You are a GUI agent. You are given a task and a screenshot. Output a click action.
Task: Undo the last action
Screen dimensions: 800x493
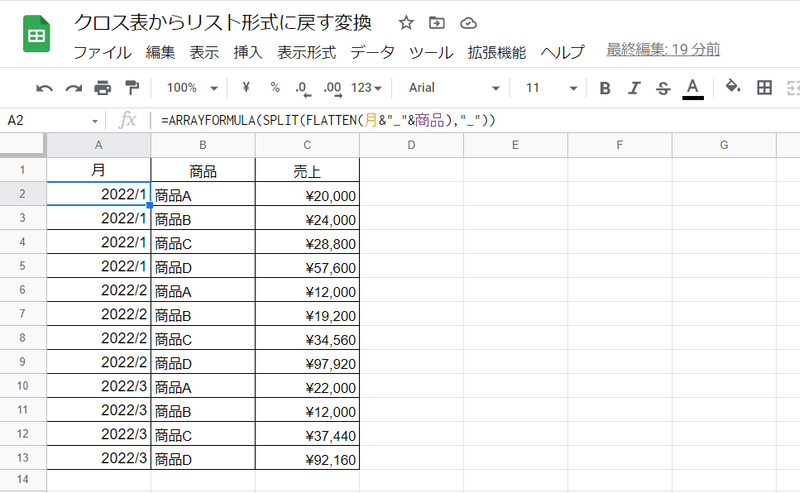pos(44,88)
